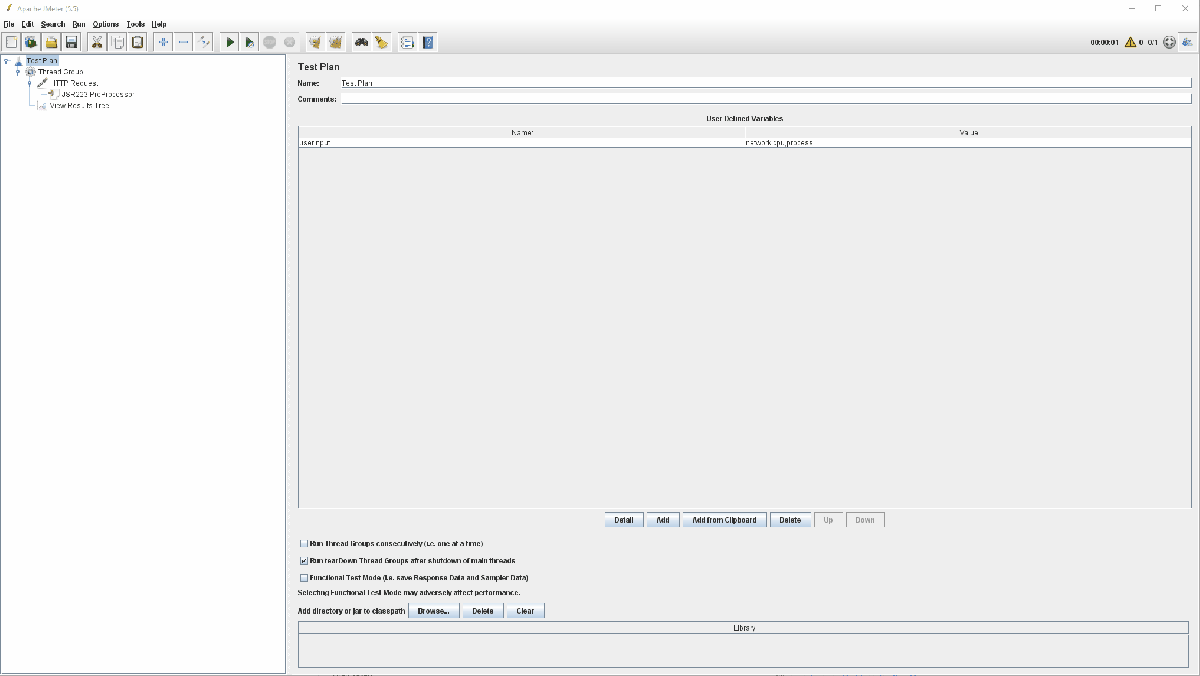Click Delete button beside Browse

[x=483, y=611]
